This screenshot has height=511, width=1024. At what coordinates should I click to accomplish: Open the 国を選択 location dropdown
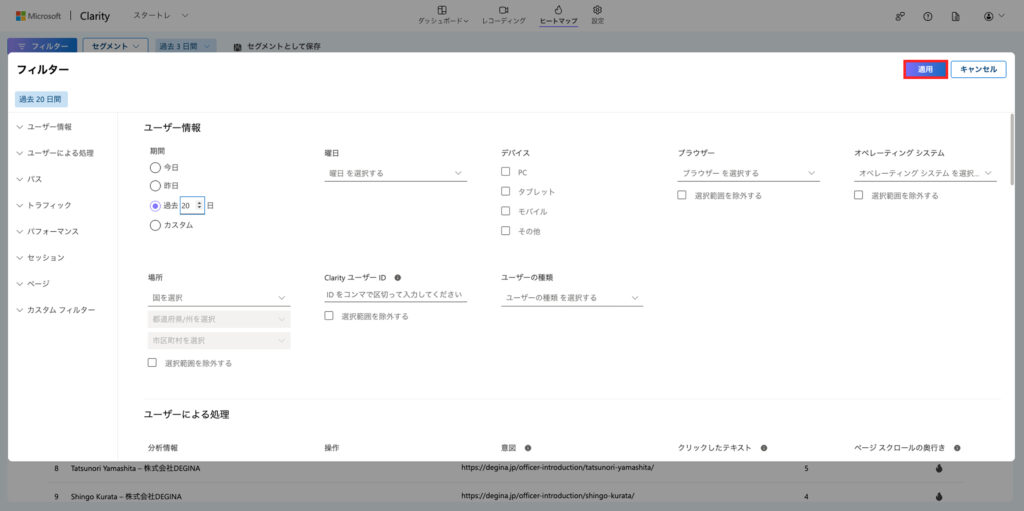pos(219,297)
